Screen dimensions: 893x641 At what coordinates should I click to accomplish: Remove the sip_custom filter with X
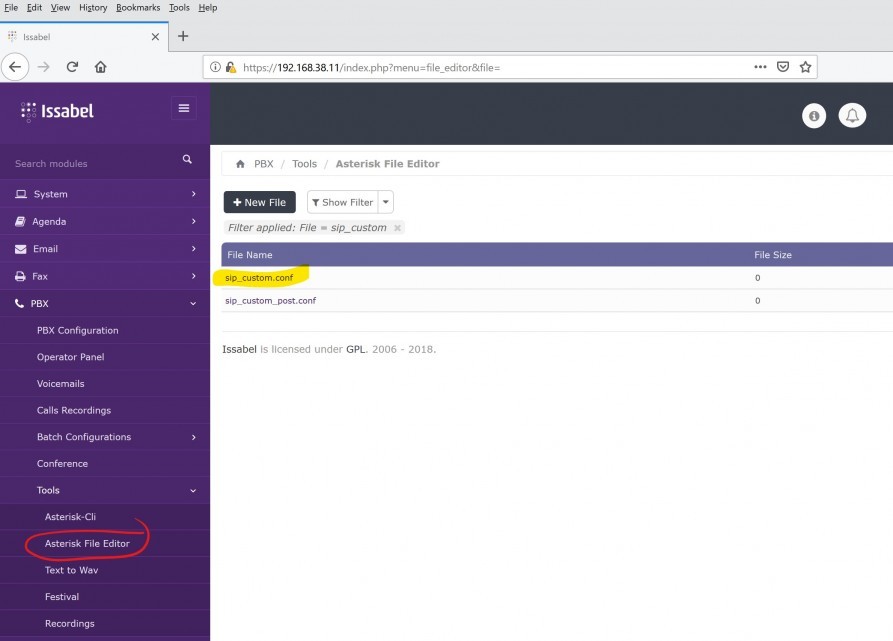[x=398, y=228]
